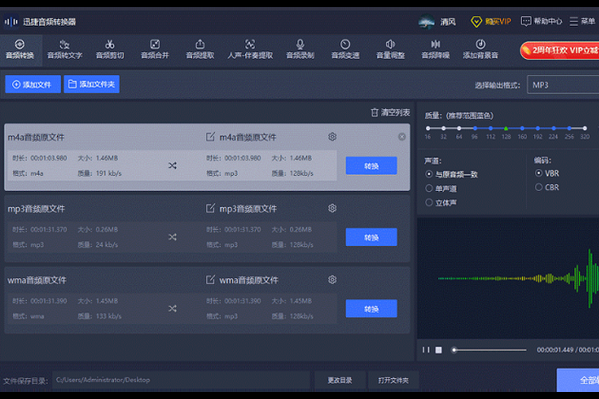The image size is (599, 399).
Task: Open settings gear for m4a音频原文件
Action: click(x=332, y=136)
